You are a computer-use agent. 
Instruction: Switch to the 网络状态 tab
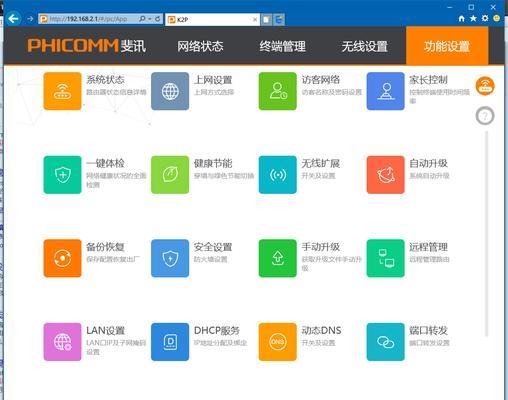coord(200,46)
